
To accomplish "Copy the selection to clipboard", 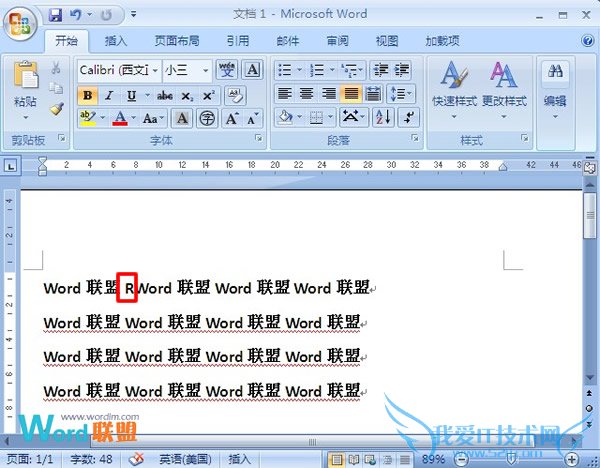I will 56,88.
